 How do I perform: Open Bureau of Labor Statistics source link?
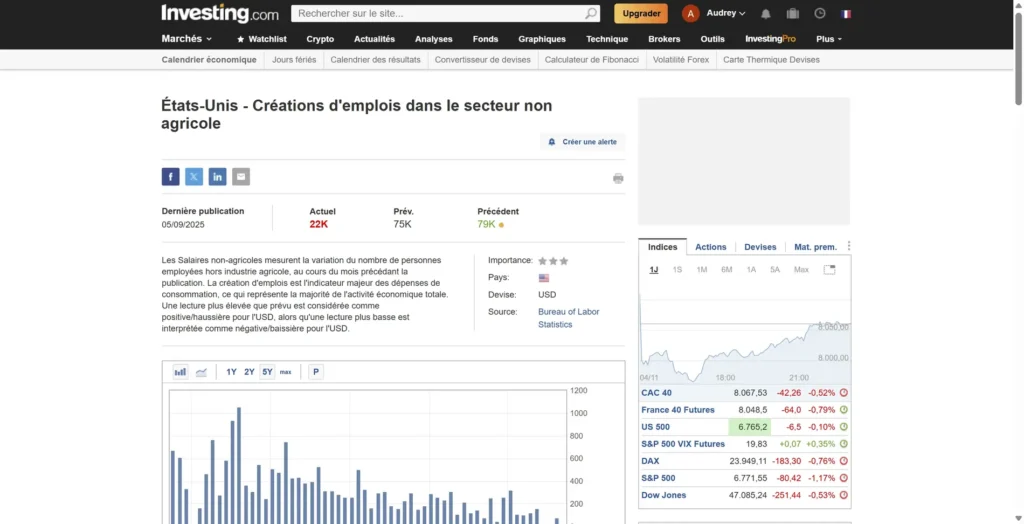569,318
